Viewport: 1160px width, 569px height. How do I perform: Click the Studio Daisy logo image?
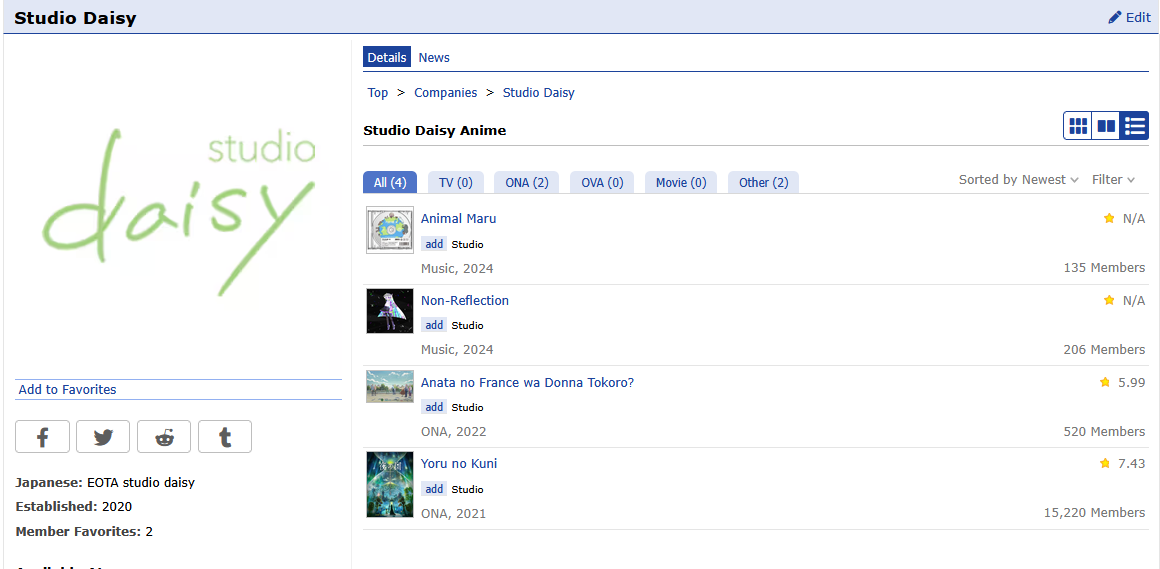click(178, 212)
